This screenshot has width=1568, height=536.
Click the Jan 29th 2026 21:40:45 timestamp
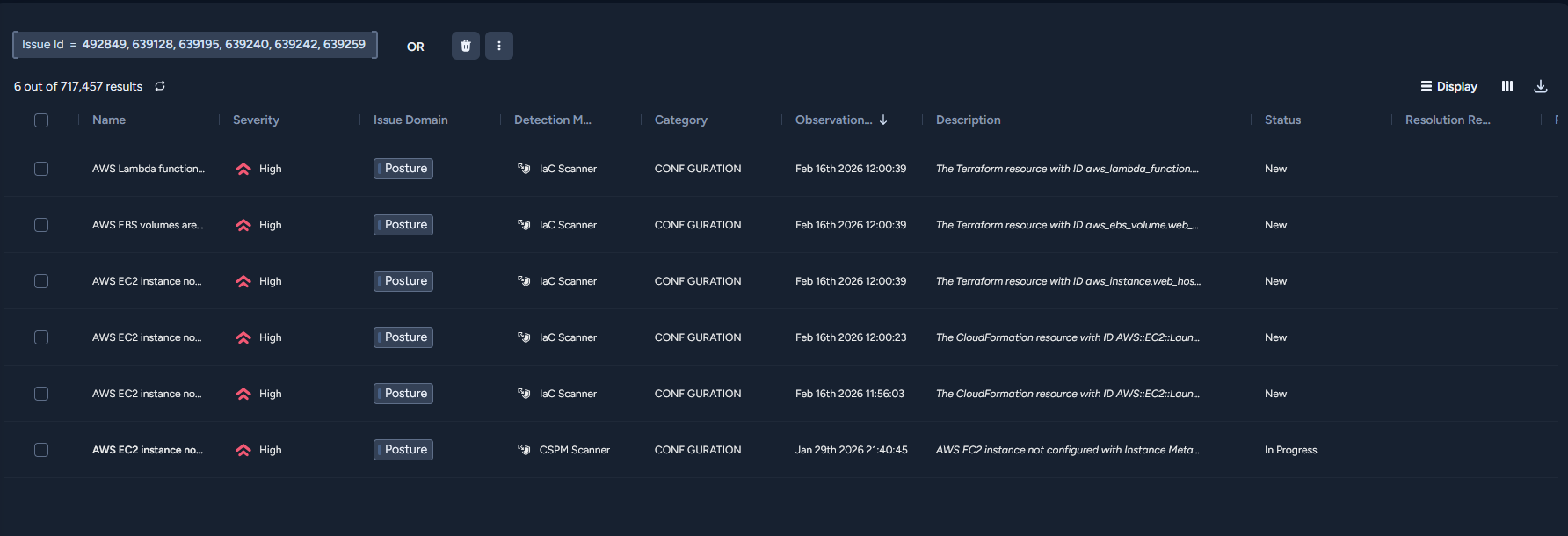(852, 450)
